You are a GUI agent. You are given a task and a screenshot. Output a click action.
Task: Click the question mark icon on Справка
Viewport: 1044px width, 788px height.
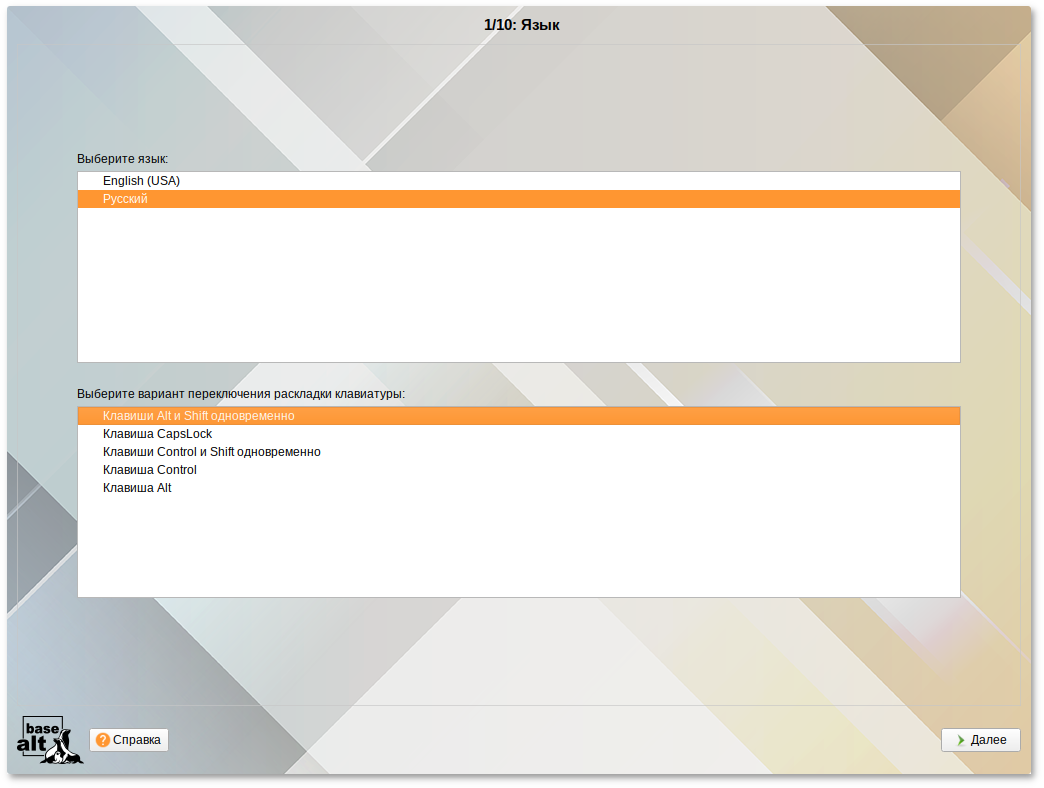[103, 740]
